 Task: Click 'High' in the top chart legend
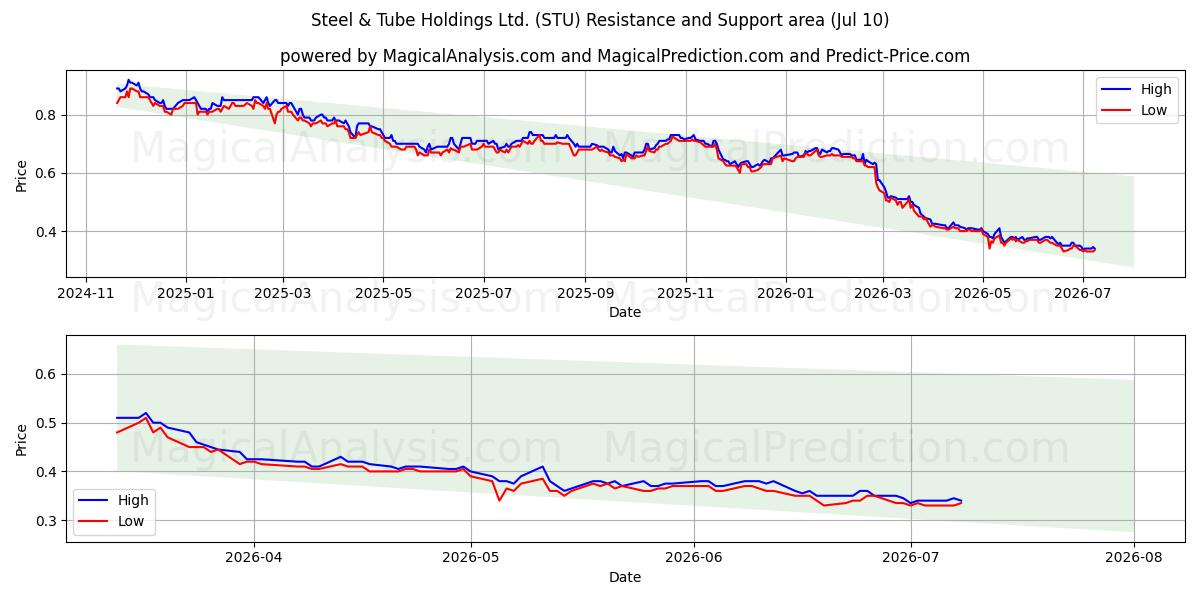pos(1155,89)
